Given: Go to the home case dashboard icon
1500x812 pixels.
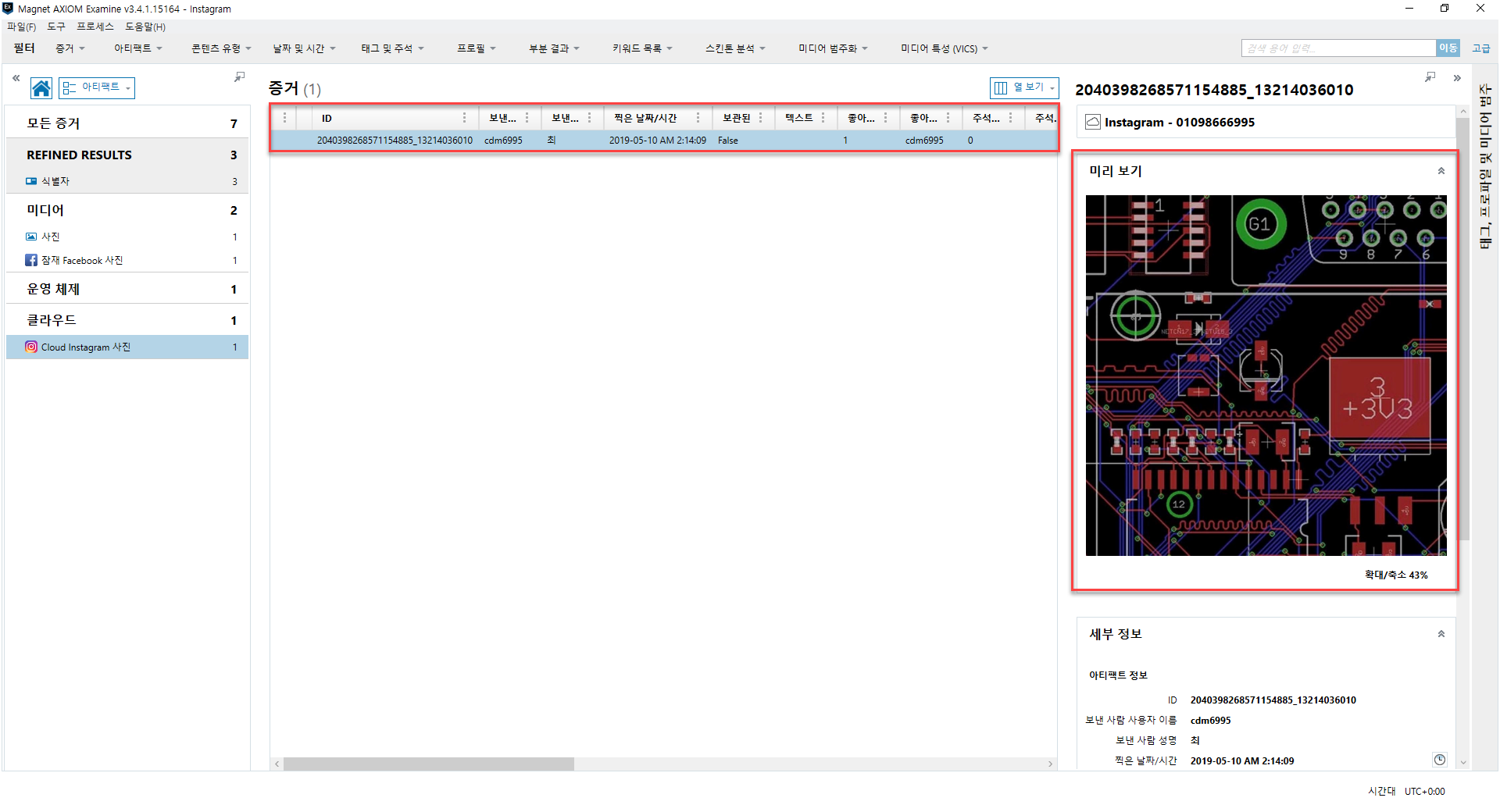Looking at the screenshot, I should point(41,88).
